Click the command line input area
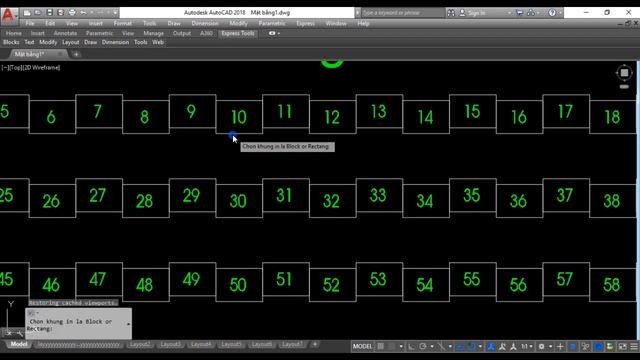640x360 pixels. (78, 324)
